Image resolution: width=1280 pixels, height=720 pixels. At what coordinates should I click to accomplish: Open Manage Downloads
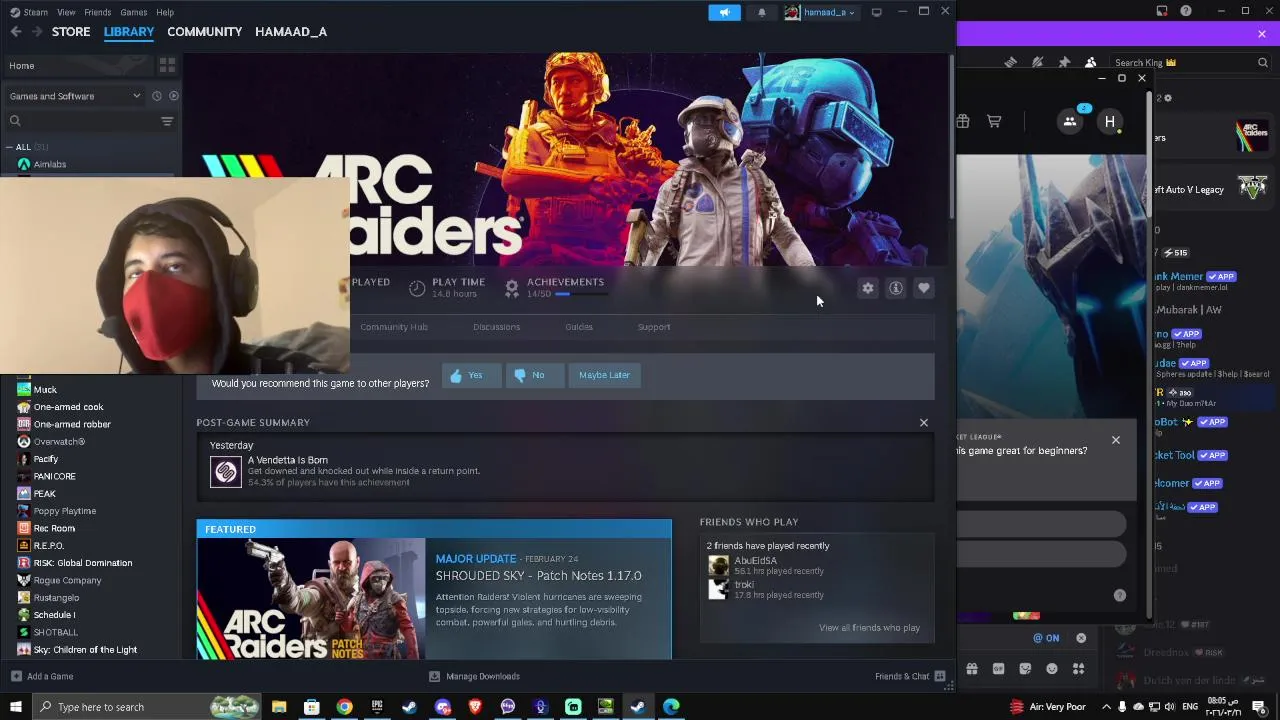click(x=474, y=676)
